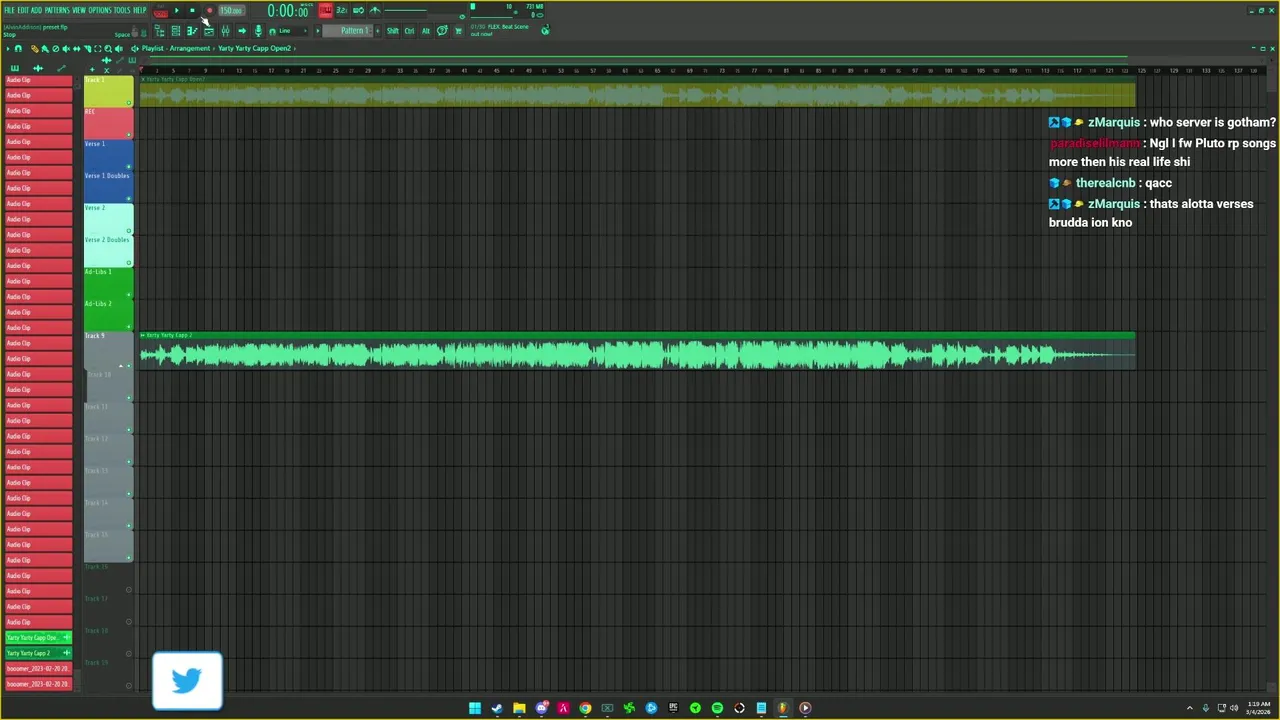Toggle the red typing keyboard to piano button

coord(325,10)
